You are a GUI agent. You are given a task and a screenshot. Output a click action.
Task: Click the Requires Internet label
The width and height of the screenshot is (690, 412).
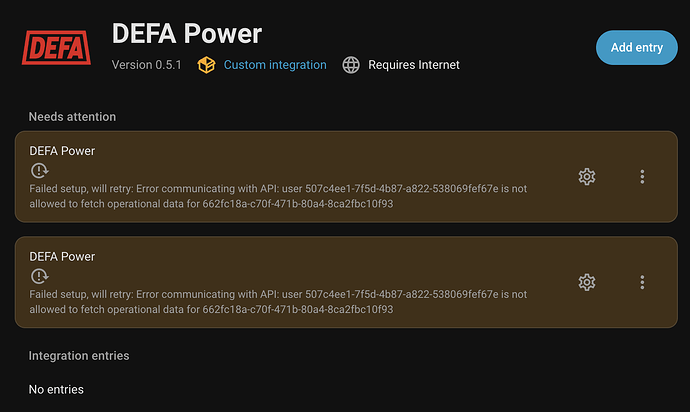[x=414, y=65]
